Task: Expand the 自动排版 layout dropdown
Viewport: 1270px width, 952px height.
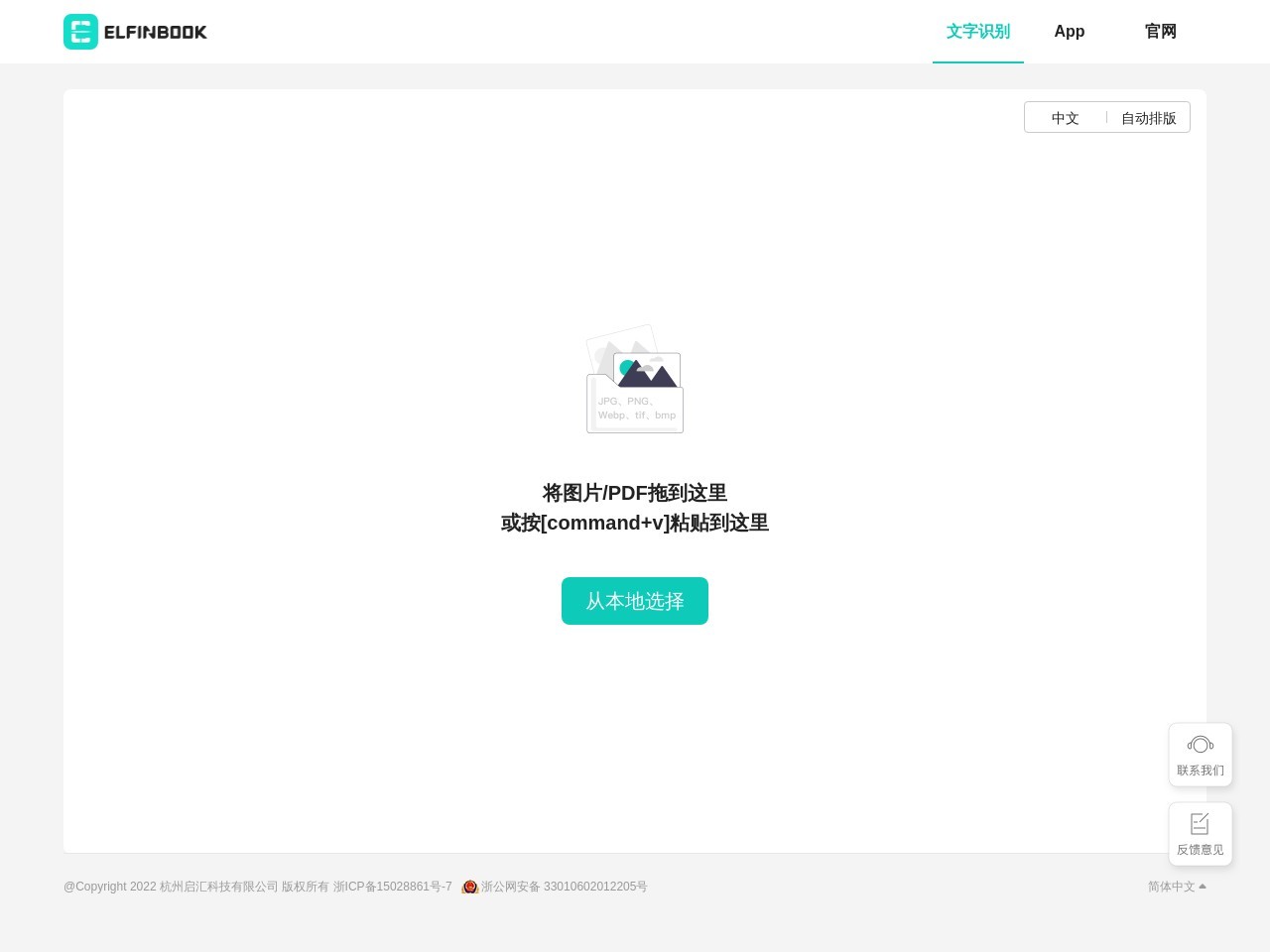Action: 1148,118
